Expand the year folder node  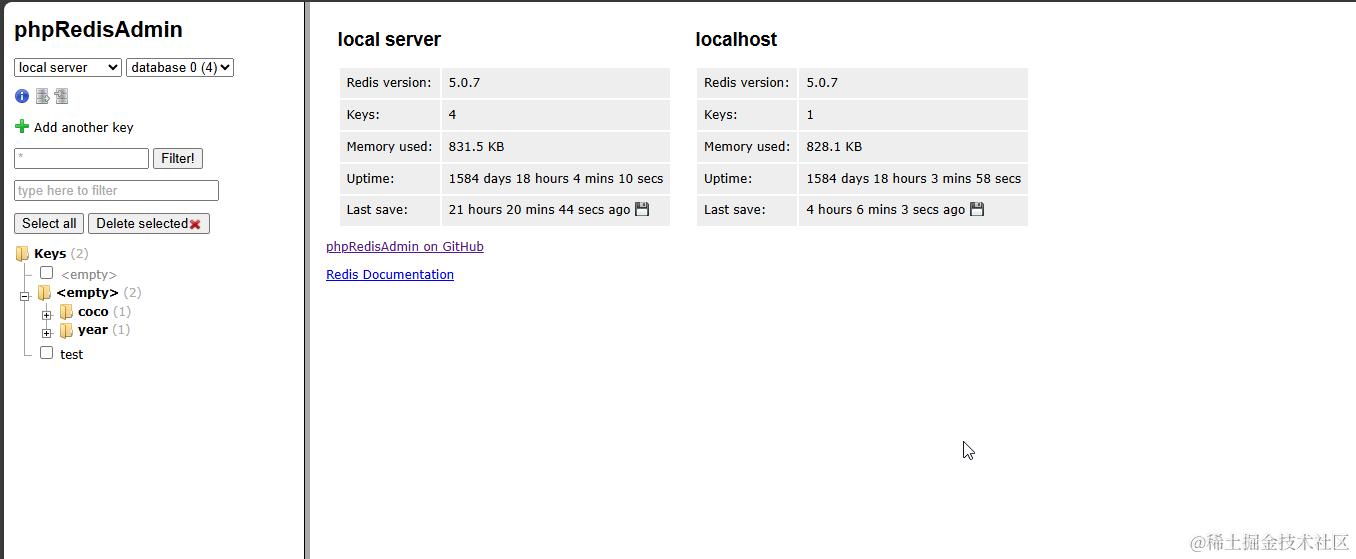click(46, 333)
